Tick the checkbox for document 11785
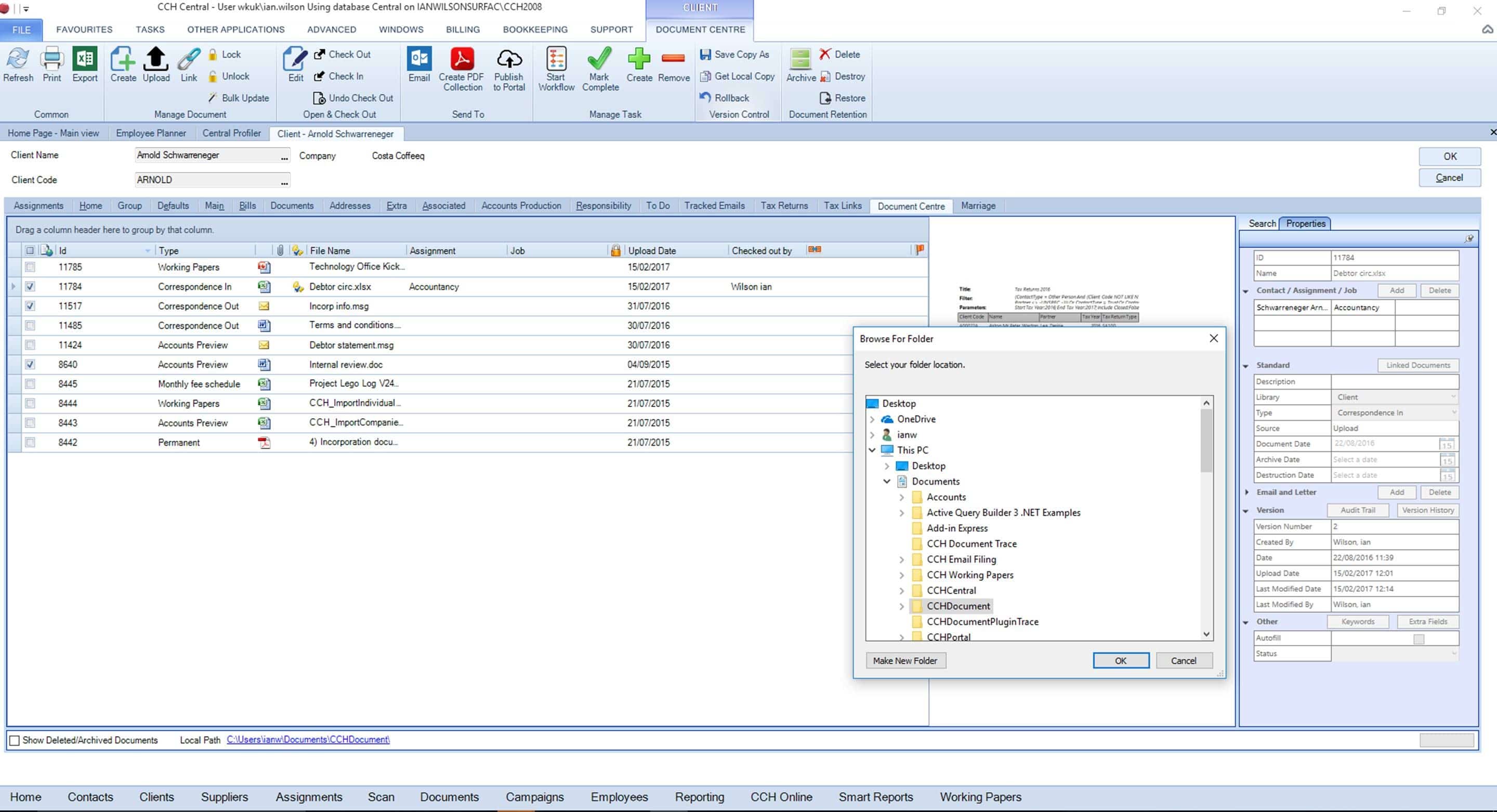The width and height of the screenshot is (1497, 812). pos(30,267)
